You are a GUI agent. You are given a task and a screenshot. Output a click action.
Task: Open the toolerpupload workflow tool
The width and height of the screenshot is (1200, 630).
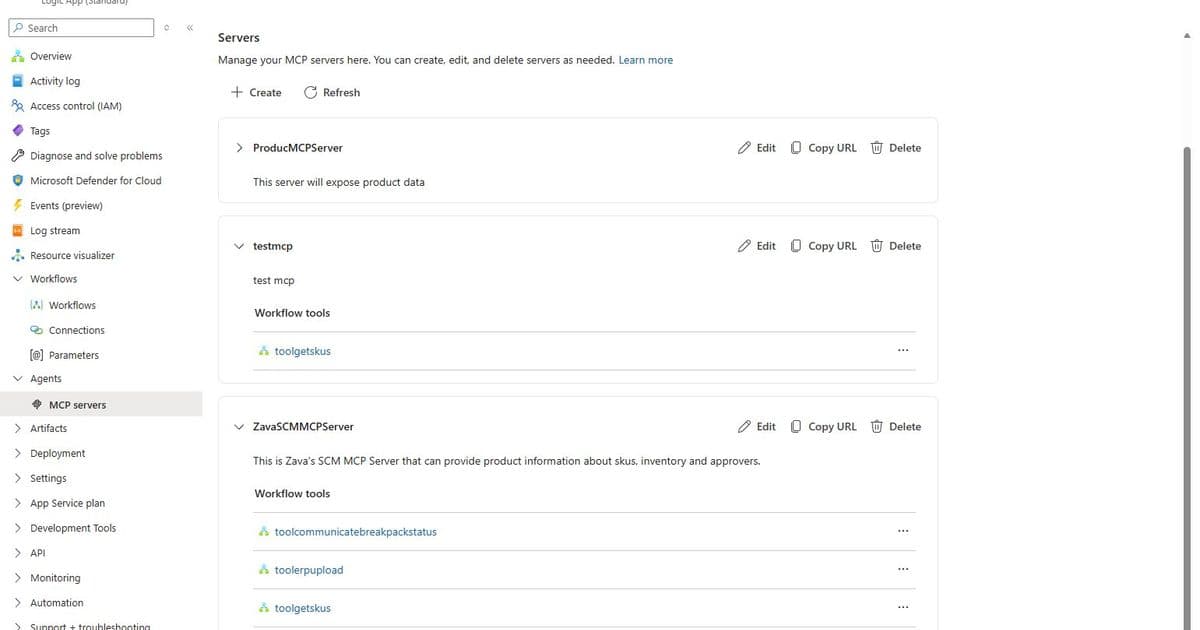point(308,569)
